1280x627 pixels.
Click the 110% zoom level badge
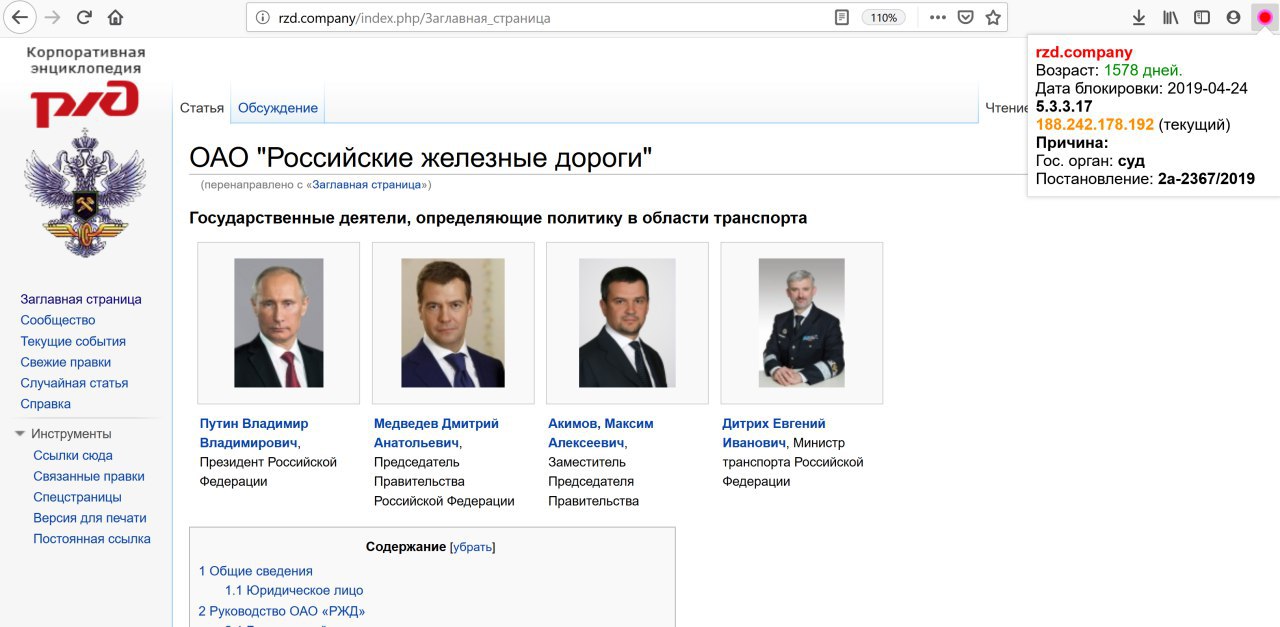(x=884, y=17)
